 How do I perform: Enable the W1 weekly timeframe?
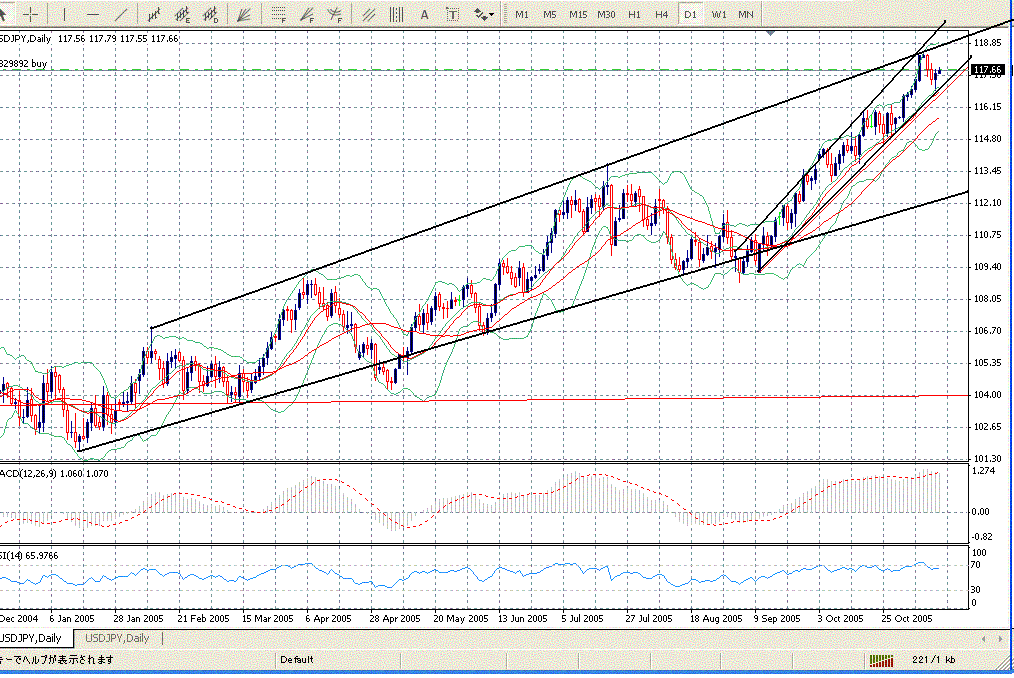coord(719,14)
